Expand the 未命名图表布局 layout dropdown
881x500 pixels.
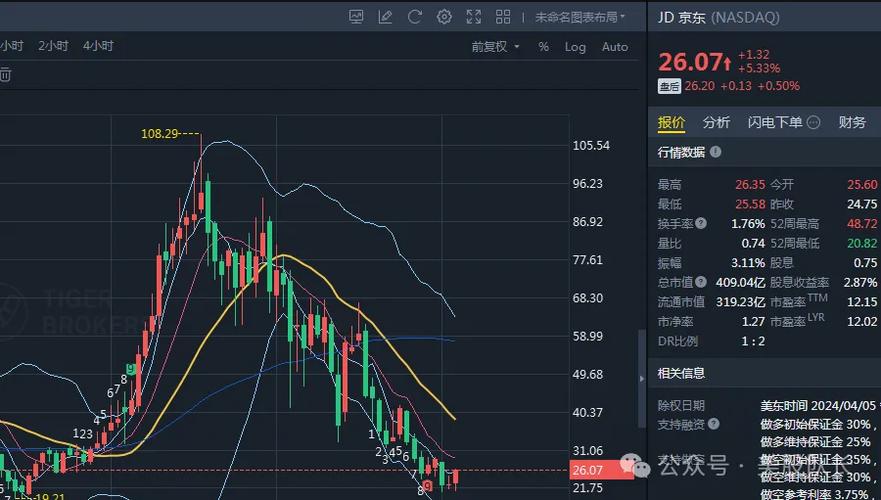click(x=580, y=17)
